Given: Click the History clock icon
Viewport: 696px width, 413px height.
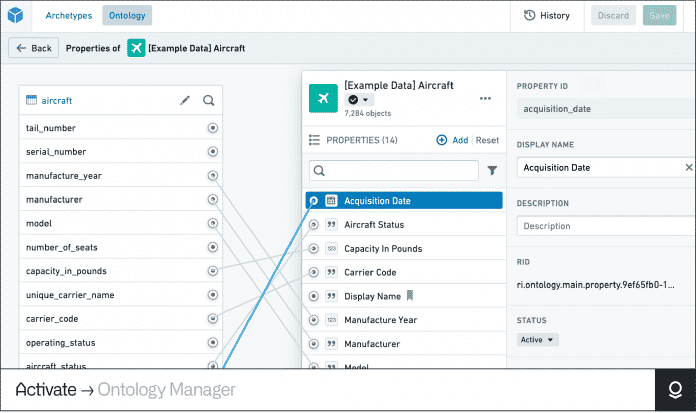Looking at the screenshot, I should [x=529, y=16].
